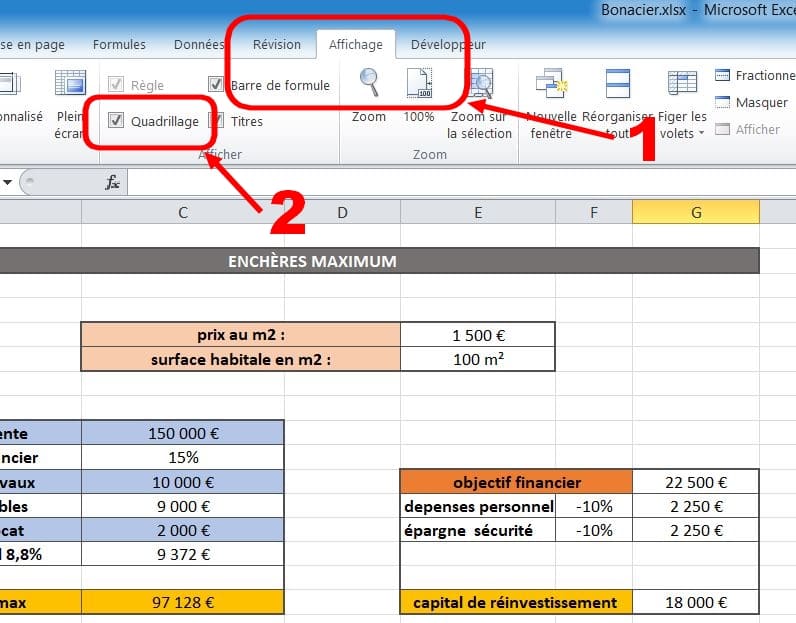Screen dimensions: 796x623
Task: Toggle the Règle checkbox
Action: 116,84
